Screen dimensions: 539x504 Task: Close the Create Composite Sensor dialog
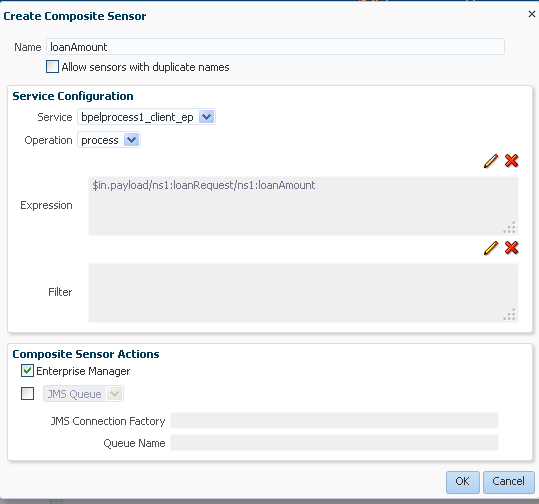[531, 14]
